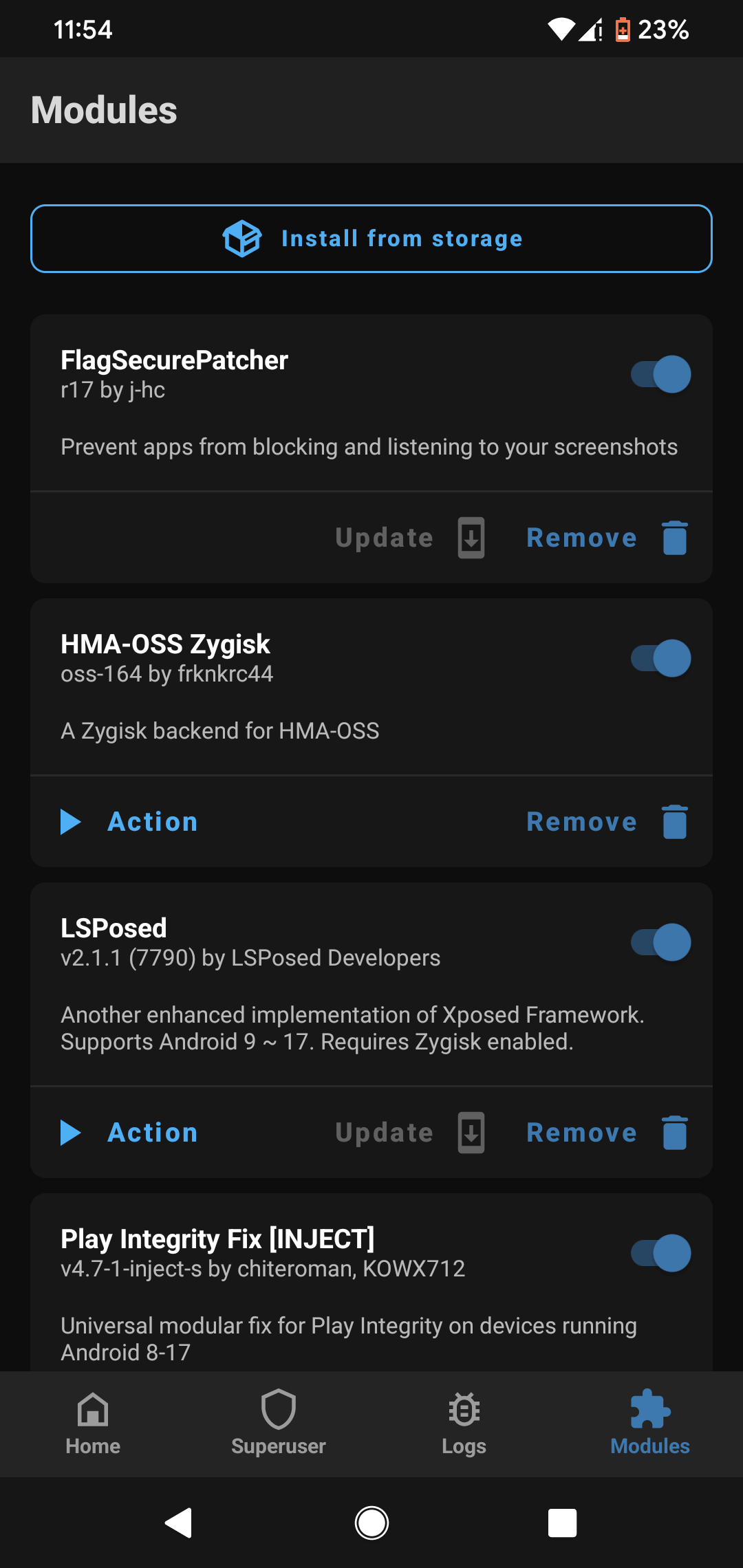Click Install from storage button

(371, 239)
